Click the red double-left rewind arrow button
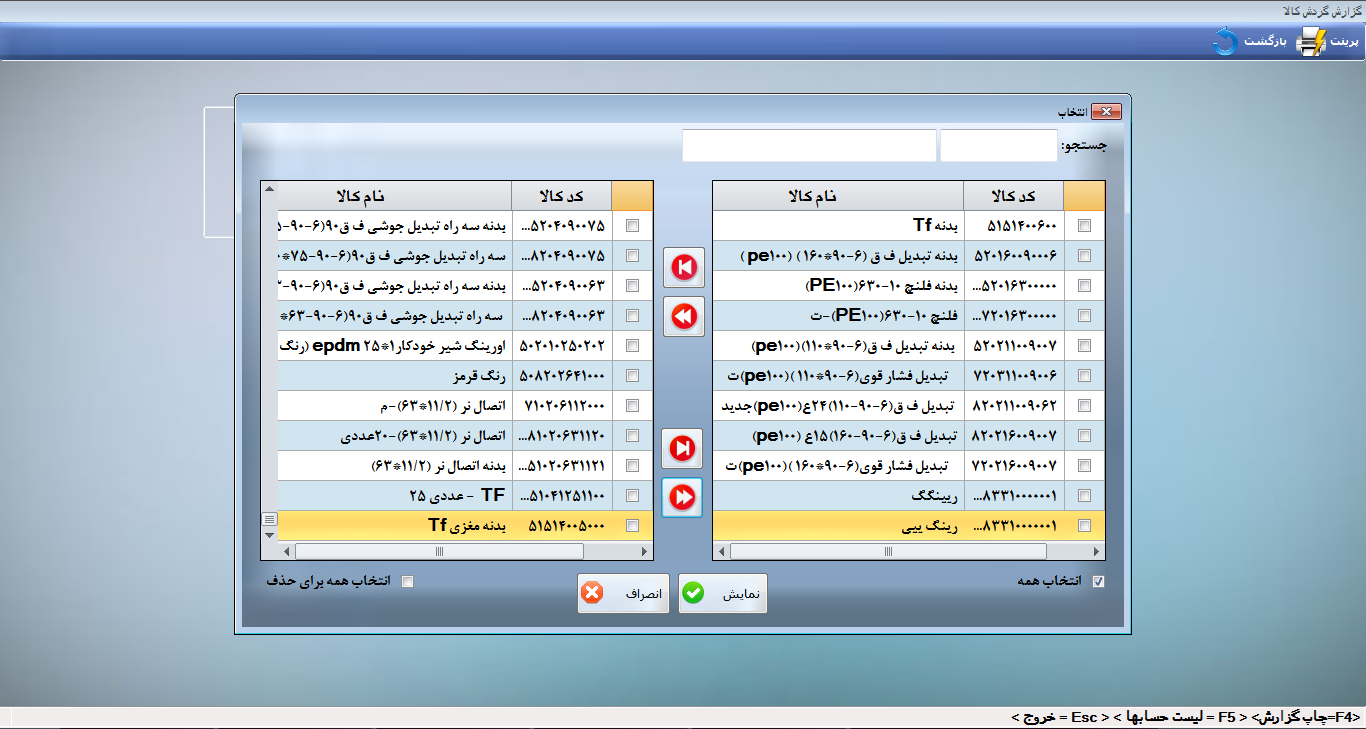Screen dimensions: 1366x729 click(683, 316)
